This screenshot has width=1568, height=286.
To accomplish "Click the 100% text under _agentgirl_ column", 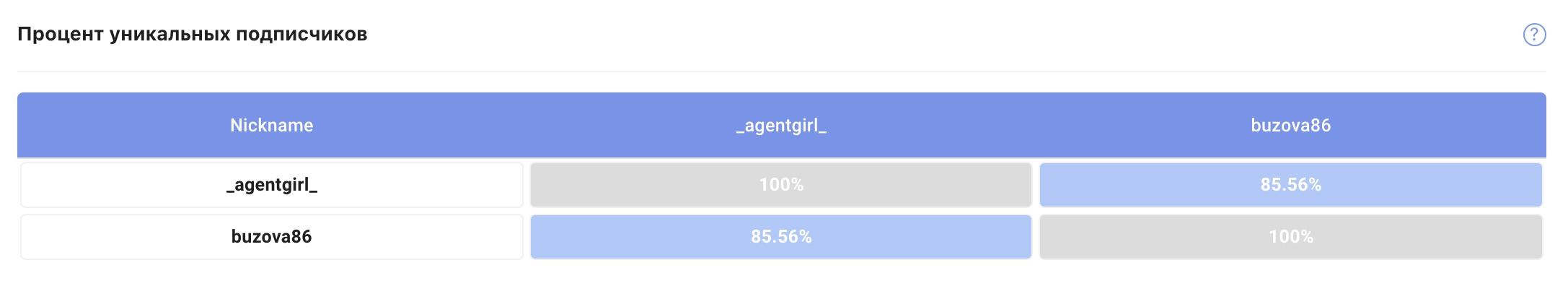I will 781,185.
